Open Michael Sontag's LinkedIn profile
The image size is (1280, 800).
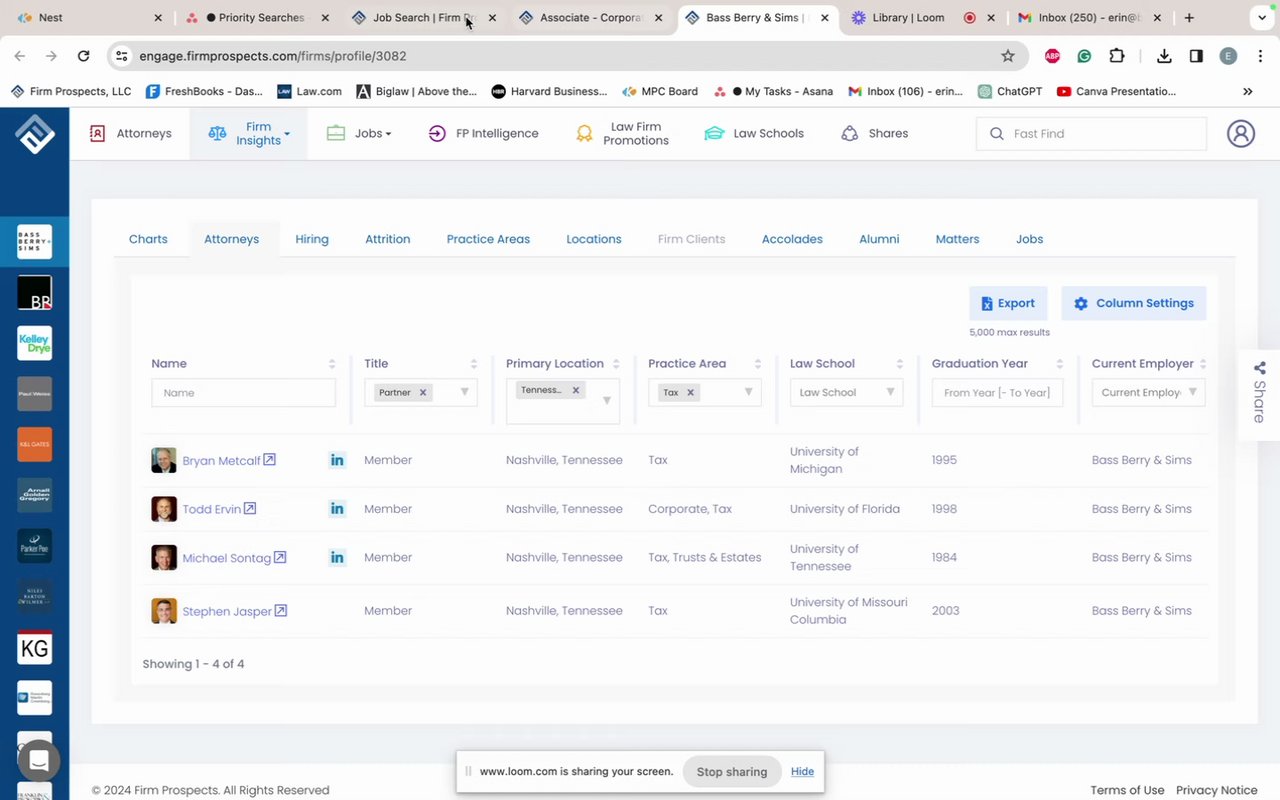coord(337,557)
